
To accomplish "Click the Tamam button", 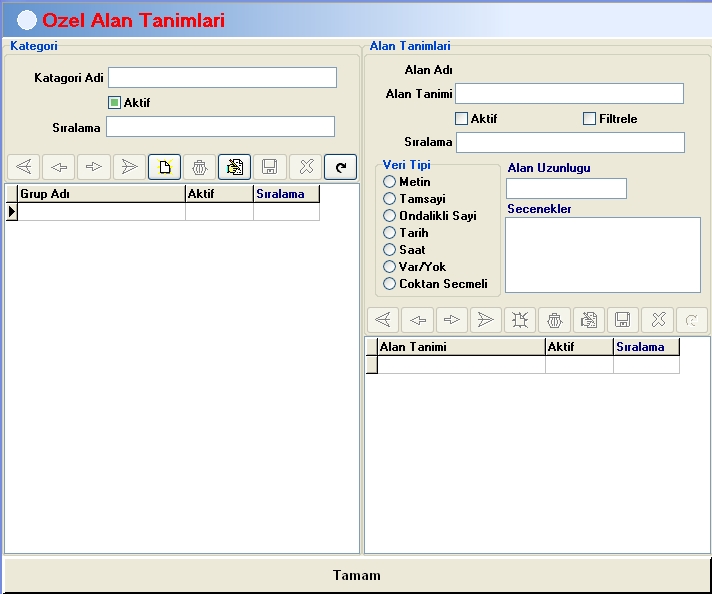I will 356,575.
